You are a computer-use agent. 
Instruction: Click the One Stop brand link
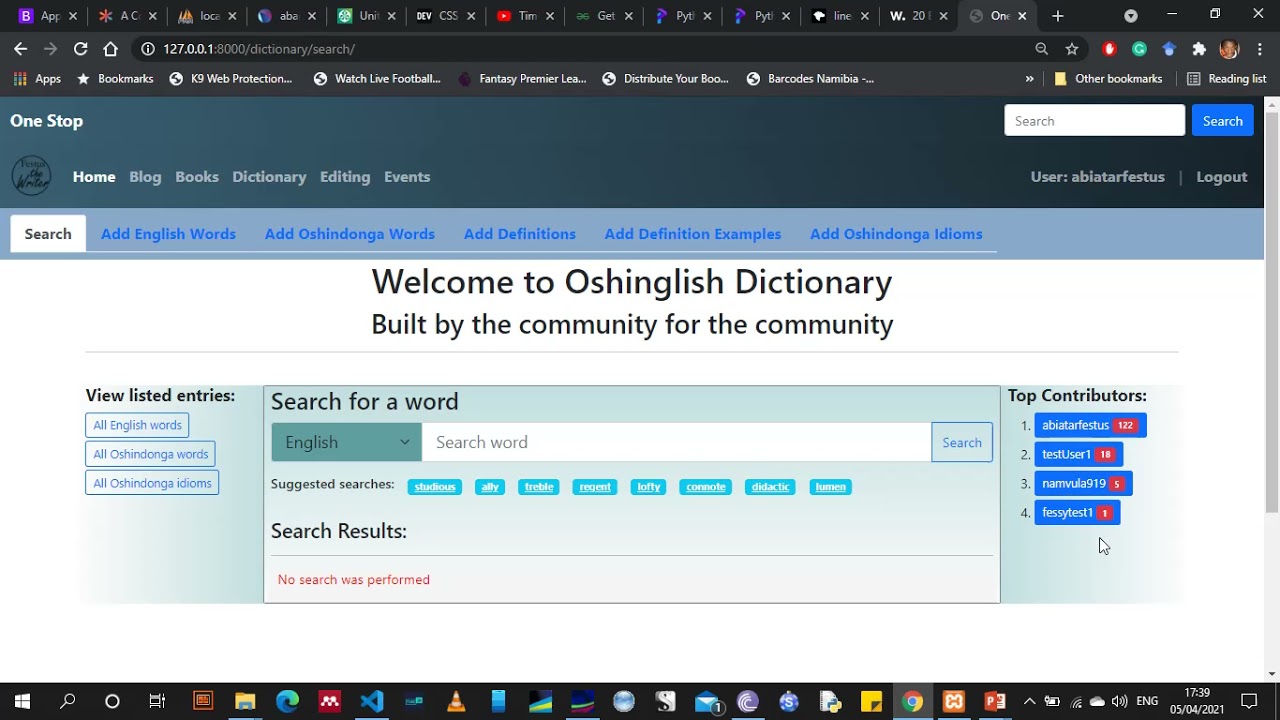[x=46, y=121]
